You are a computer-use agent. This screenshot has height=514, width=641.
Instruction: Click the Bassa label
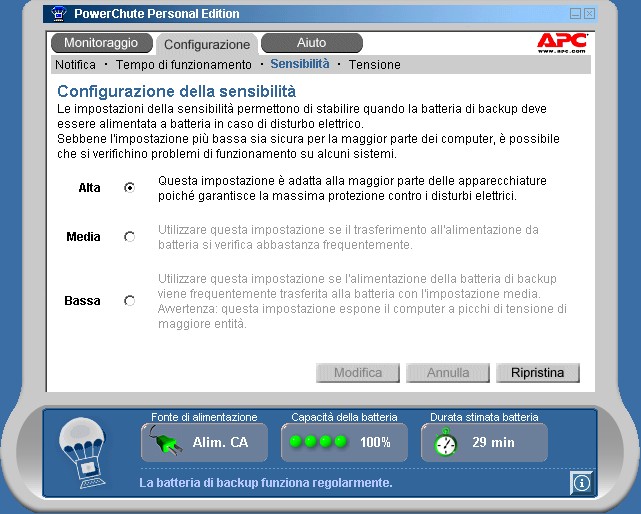(x=82, y=301)
